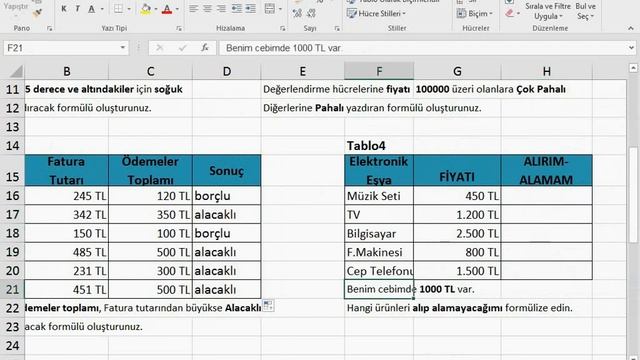Open Pano group dialog launcher

click(x=49, y=28)
